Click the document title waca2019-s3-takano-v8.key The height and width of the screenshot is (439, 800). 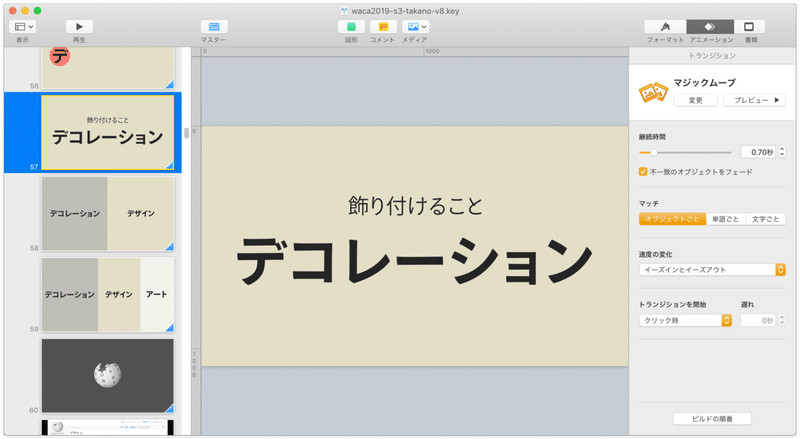[x=405, y=10]
